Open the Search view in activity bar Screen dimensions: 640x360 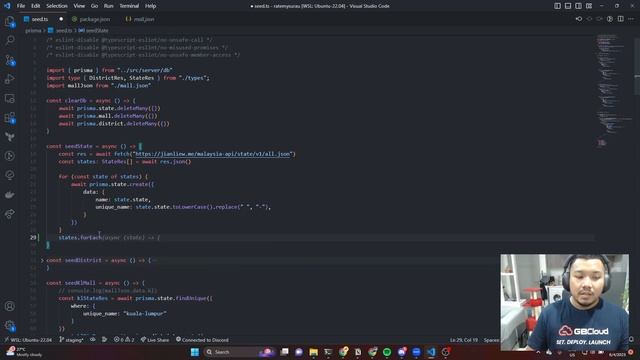[x=10, y=40]
